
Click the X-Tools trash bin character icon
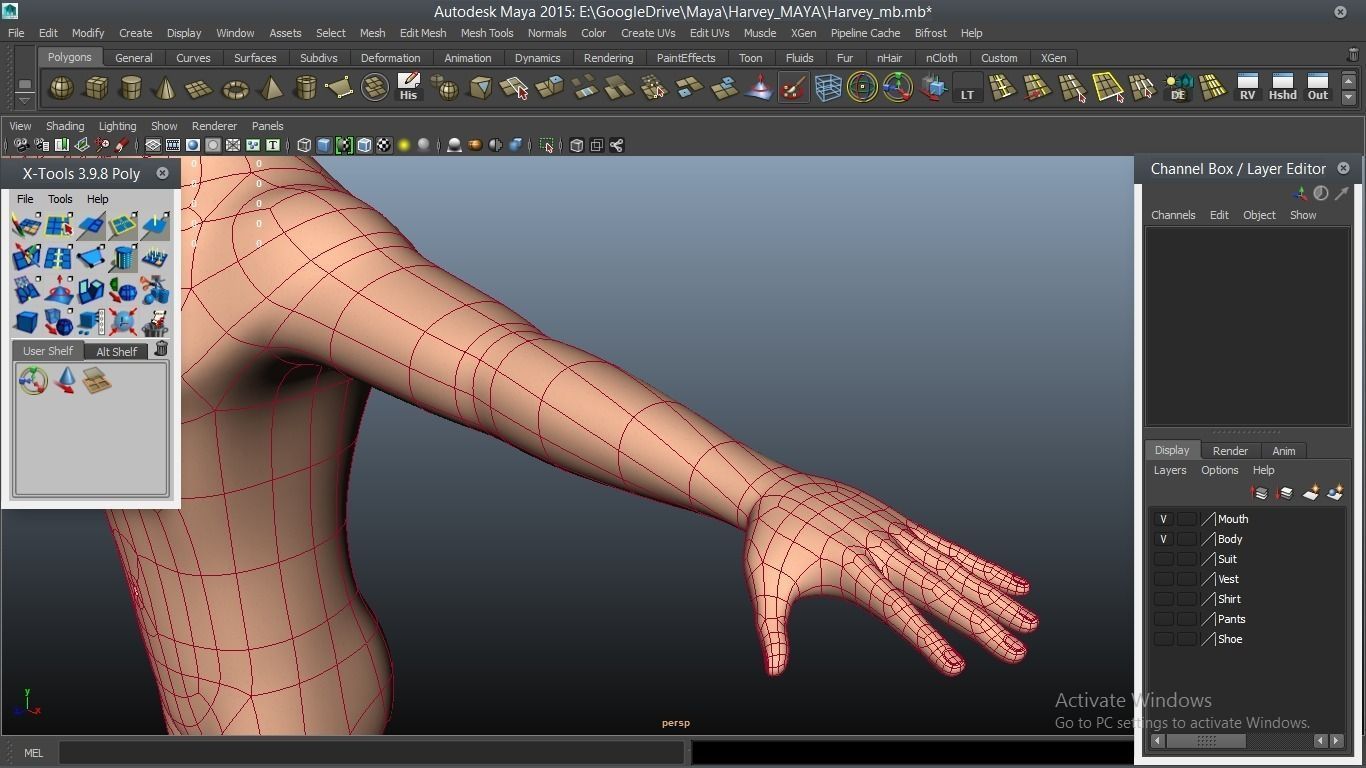155,322
